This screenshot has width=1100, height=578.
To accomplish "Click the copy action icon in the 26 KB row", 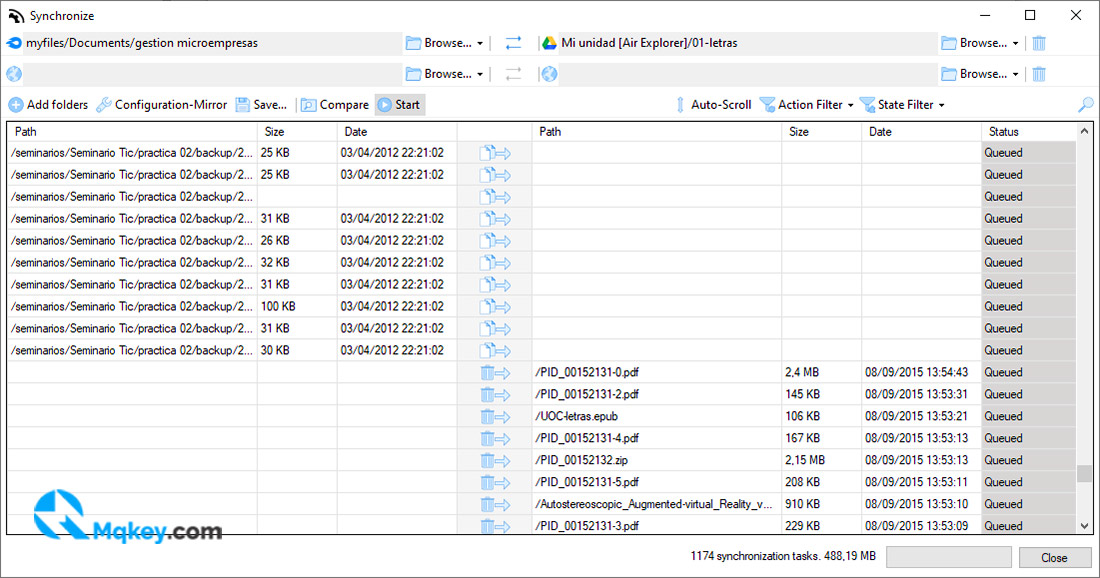I will click(x=495, y=241).
